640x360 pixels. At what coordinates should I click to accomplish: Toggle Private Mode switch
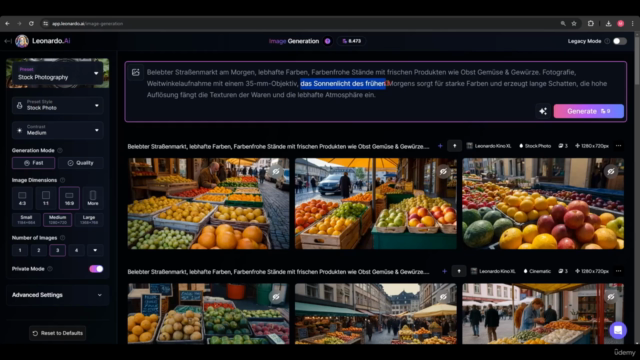pos(96,269)
